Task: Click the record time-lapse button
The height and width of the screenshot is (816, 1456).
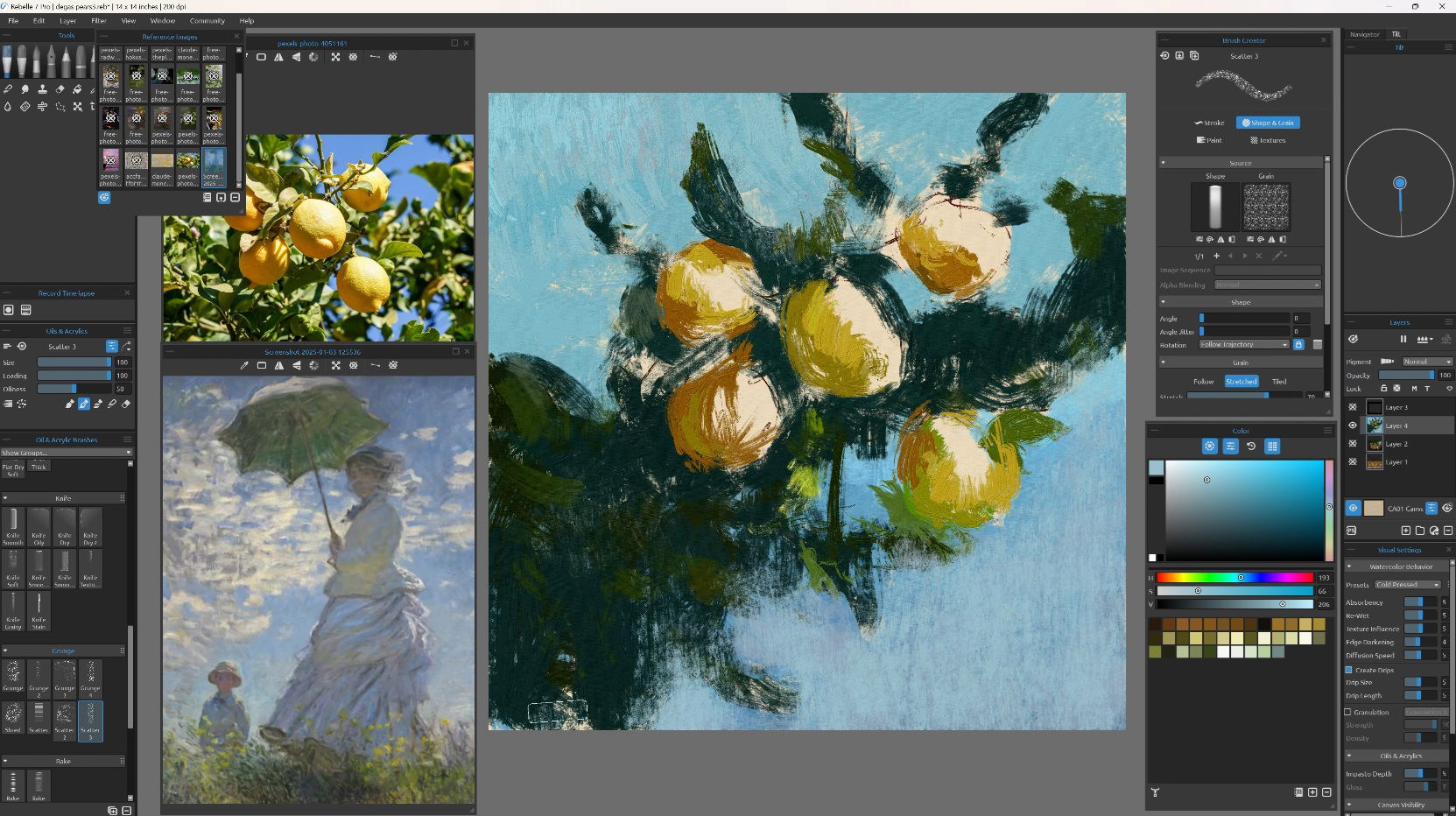Action: click(9, 310)
